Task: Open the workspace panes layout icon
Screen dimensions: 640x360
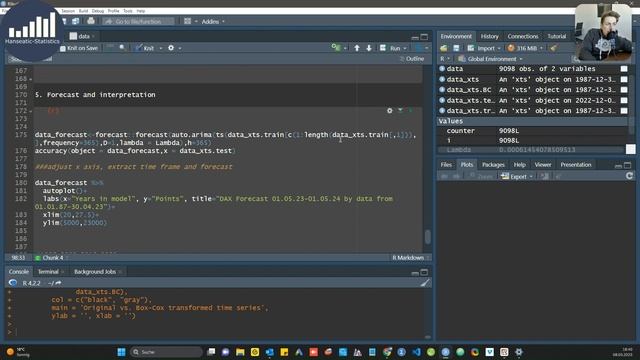Action: click(x=187, y=21)
